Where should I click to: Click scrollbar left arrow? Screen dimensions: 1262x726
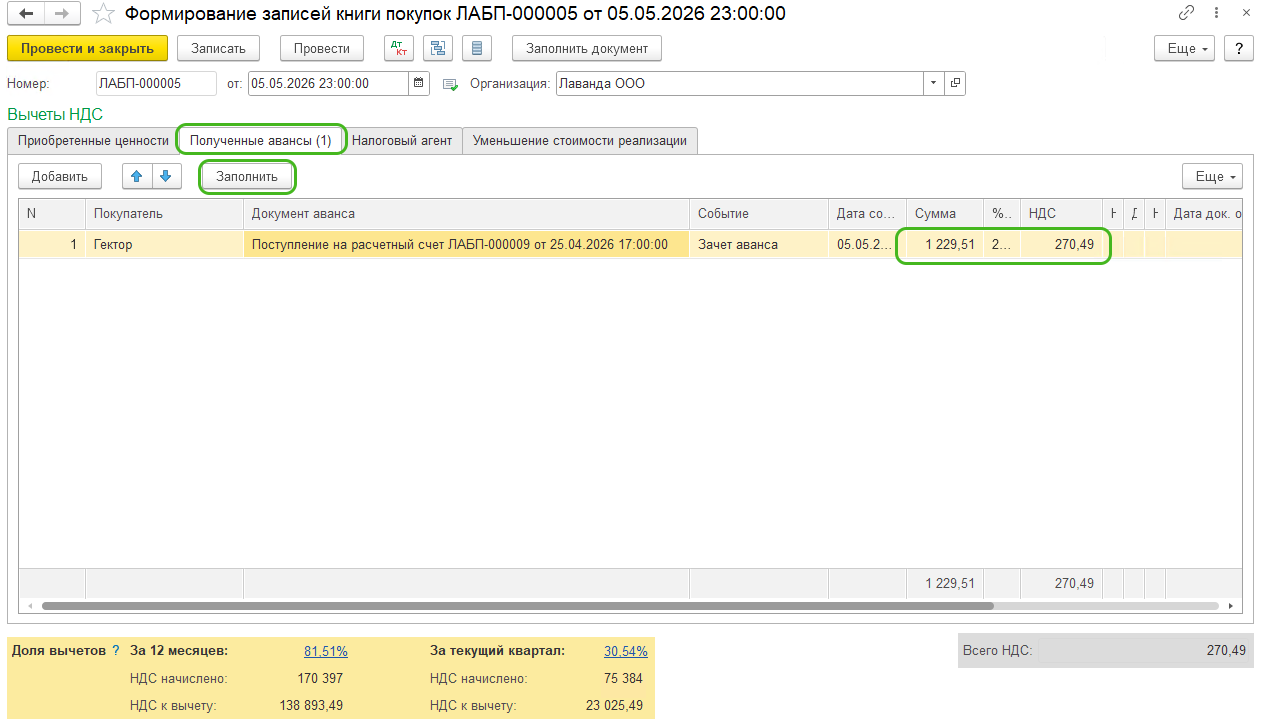pos(30,606)
